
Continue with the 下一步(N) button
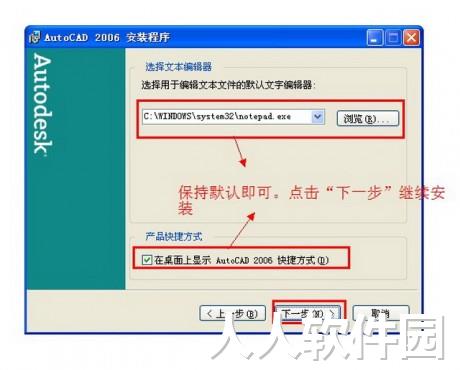coord(308,313)
